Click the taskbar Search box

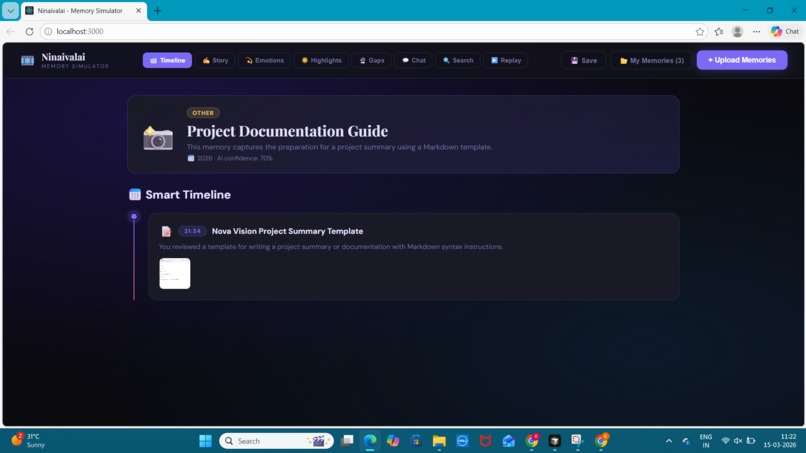point(276,441)
